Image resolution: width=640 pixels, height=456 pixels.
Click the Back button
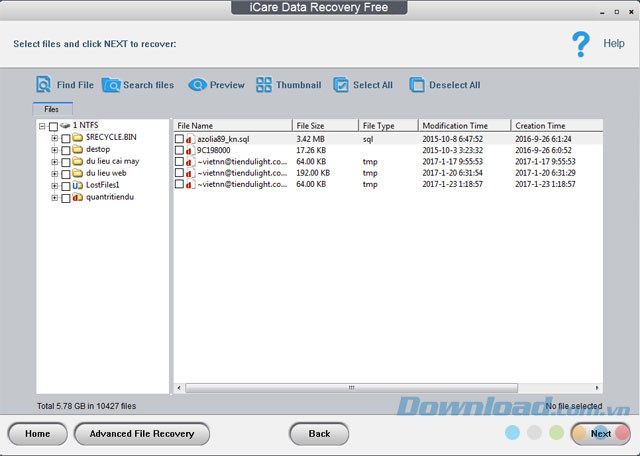pos(319,434)
